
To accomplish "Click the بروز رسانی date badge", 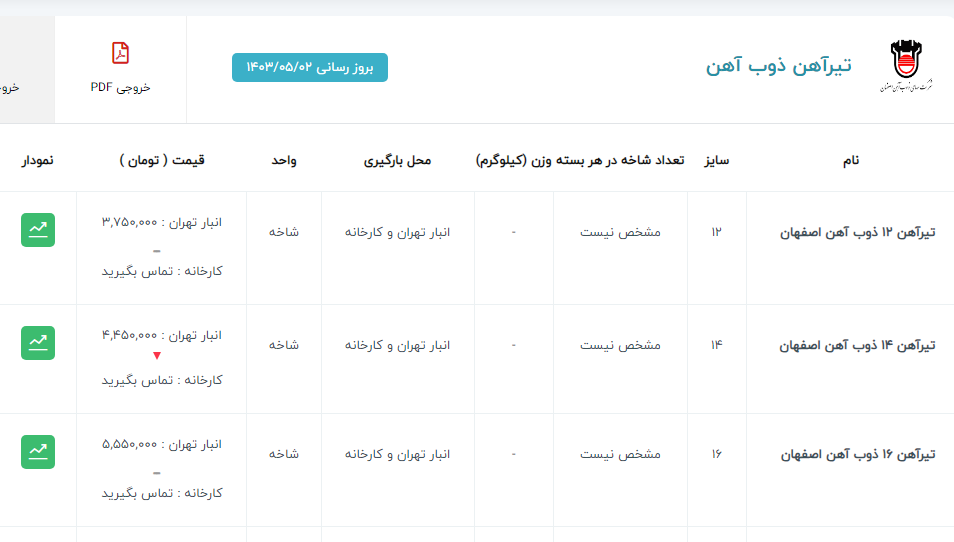I will click(x=310, y=67).
